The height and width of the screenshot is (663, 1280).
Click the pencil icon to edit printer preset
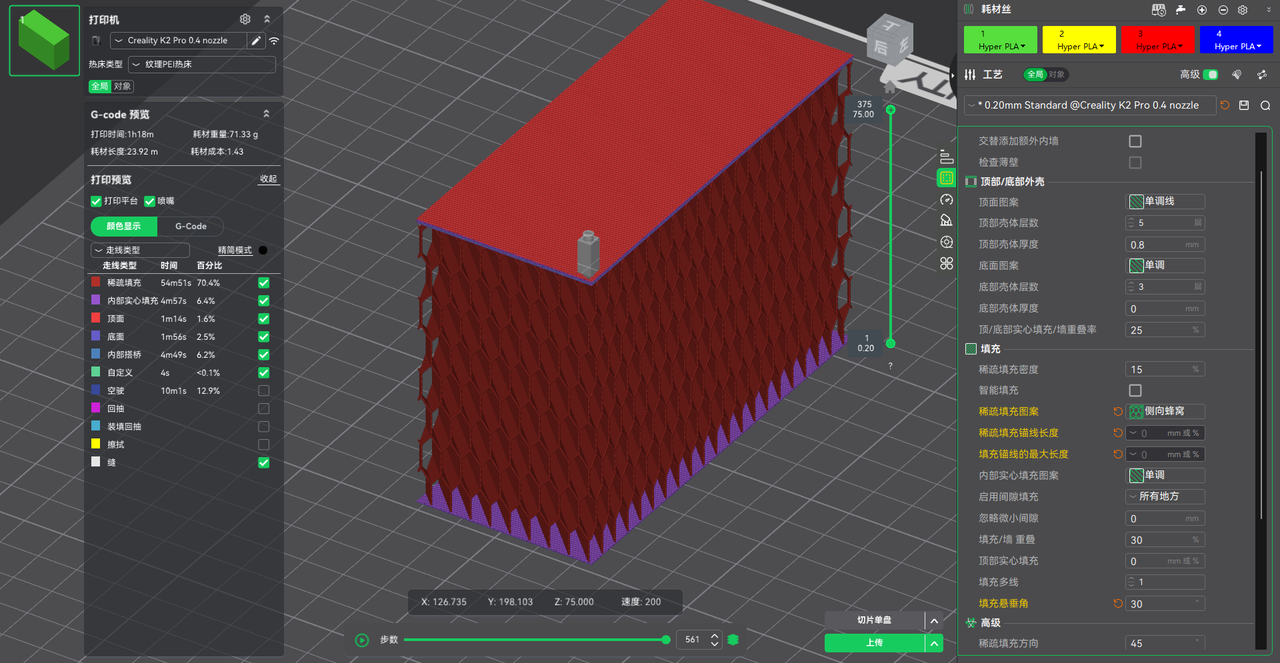pos(256,41)
